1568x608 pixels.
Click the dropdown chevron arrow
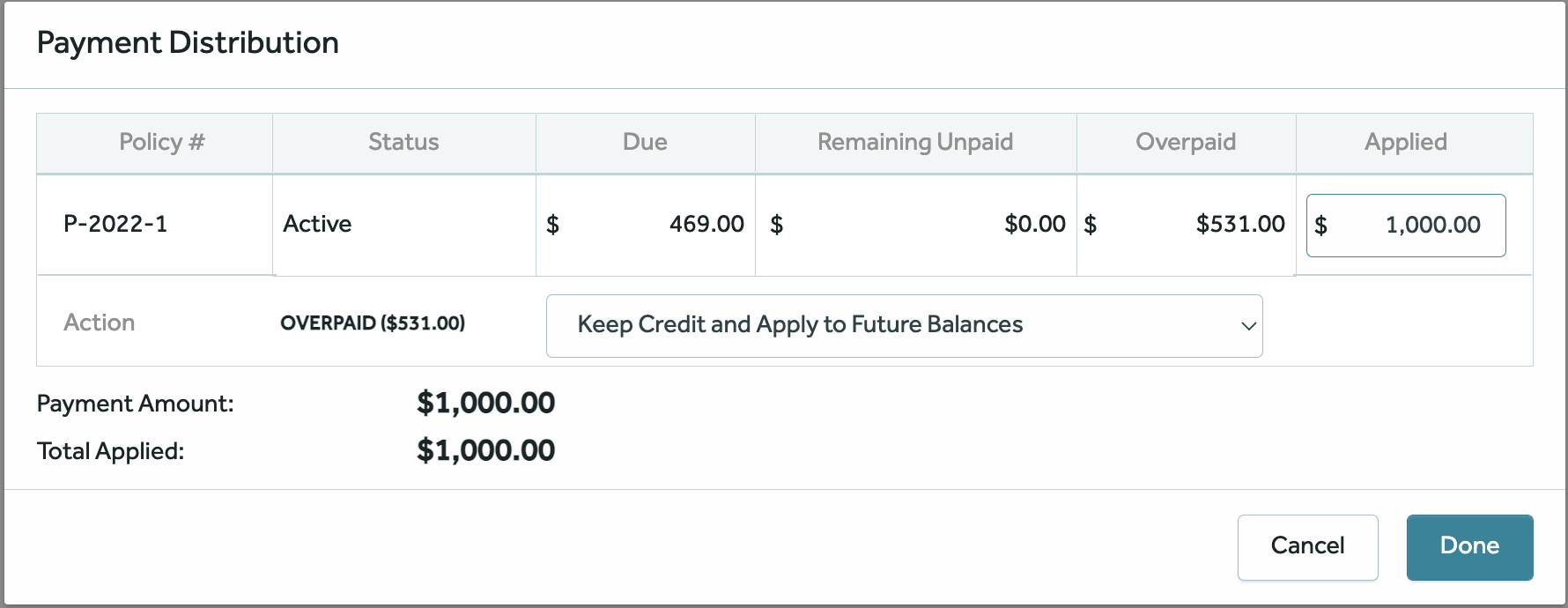pyautogui.click(x=1248, y=326)
